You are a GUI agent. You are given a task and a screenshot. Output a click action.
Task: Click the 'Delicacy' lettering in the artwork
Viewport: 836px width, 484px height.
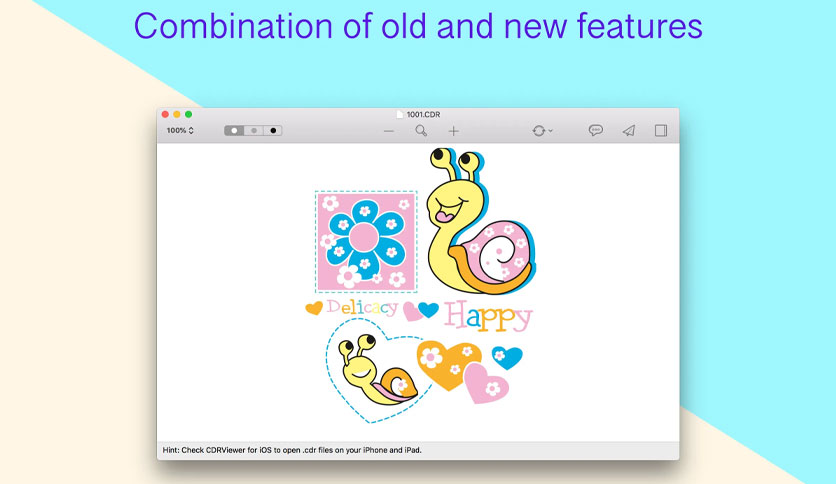(362, 308)
